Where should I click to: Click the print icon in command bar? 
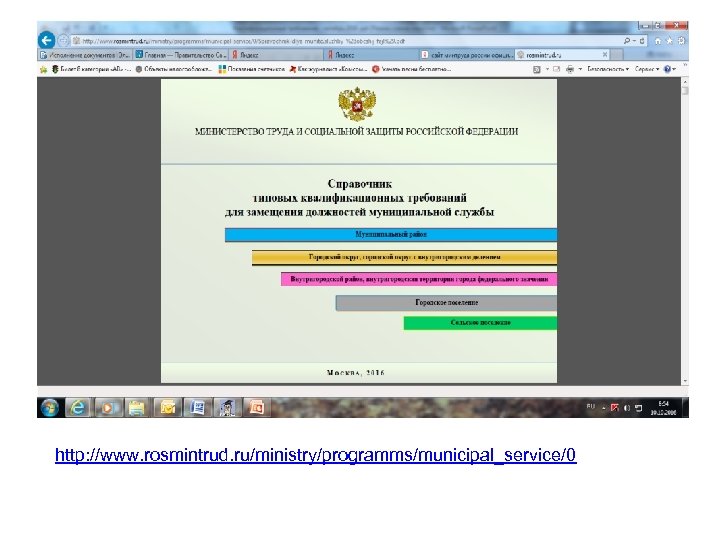[x=570, y=69]
